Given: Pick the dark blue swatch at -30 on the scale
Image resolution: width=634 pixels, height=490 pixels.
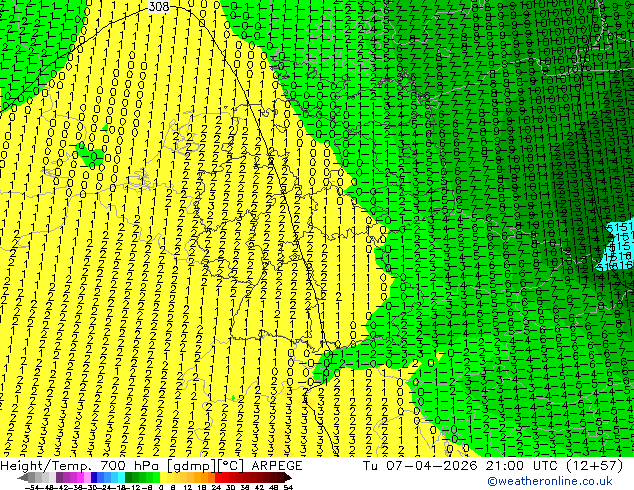Looking at the screenshot, I should tap(94, 477).
